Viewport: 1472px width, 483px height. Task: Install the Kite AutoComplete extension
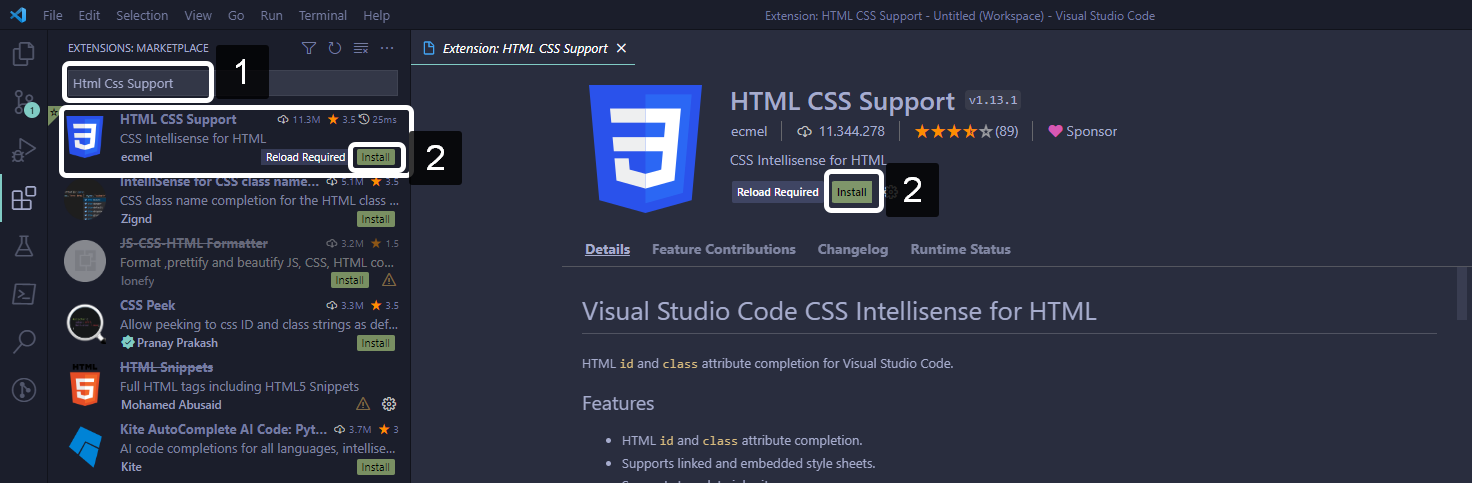click(376, 467)
